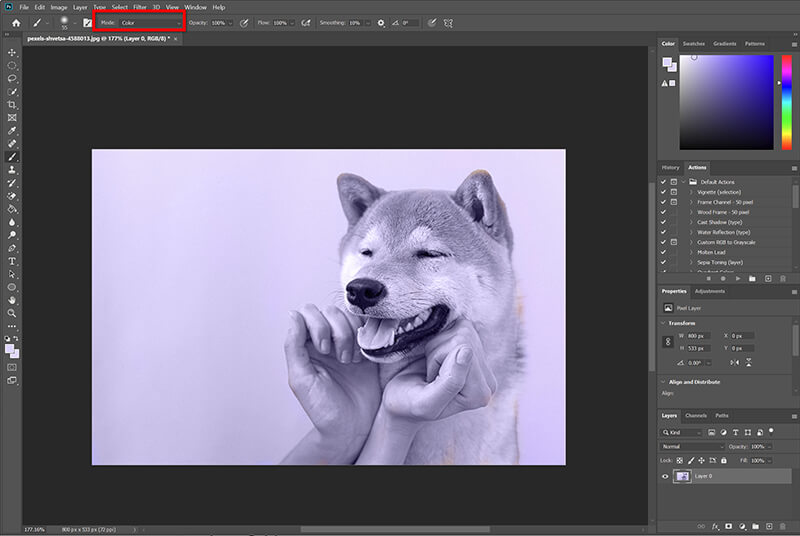
Task: Collapse the Default Actions set
Action: click(684, 182)
